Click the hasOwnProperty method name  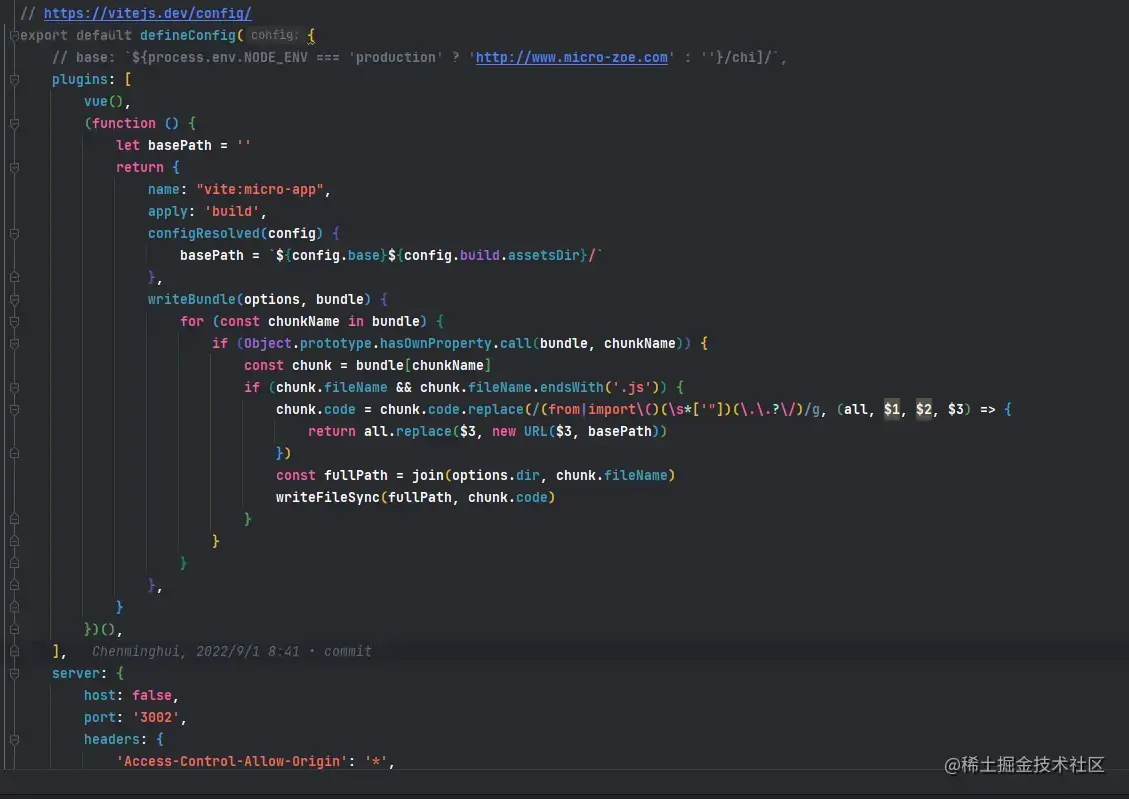click(x=436, y=343)
